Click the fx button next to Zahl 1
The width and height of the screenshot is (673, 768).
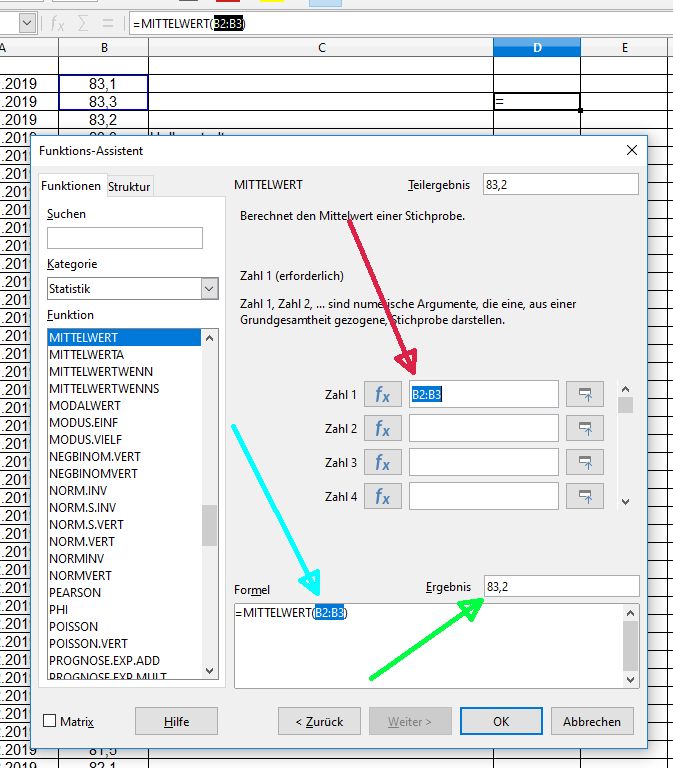tap(382, 395)
